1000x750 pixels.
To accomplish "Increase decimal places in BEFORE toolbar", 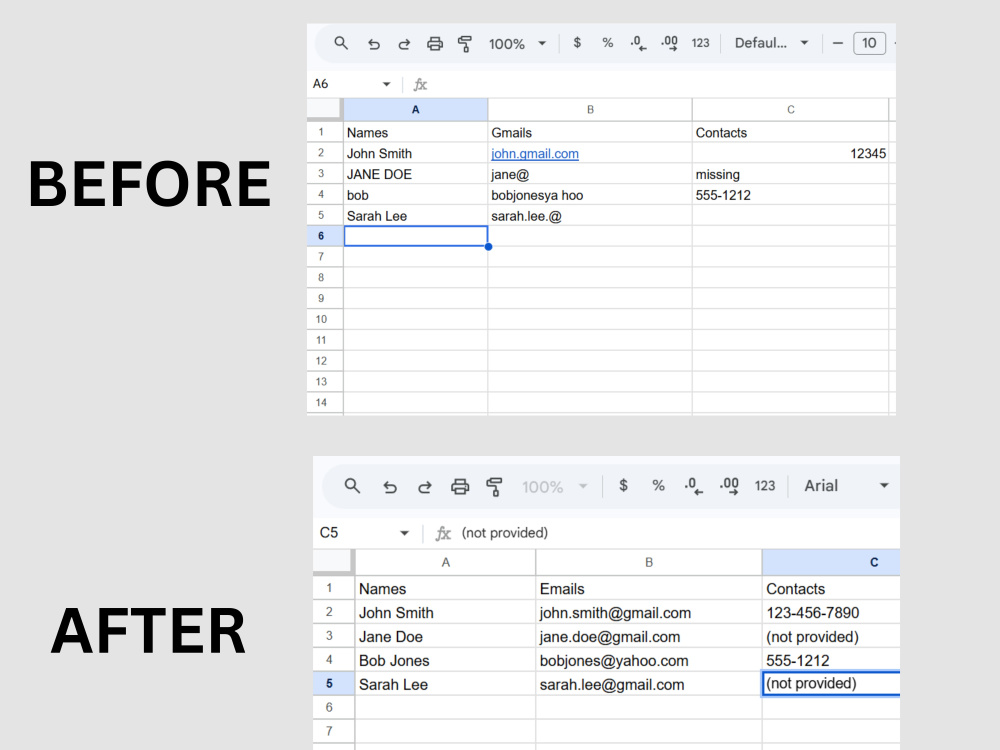I will [x=670, y=43].
